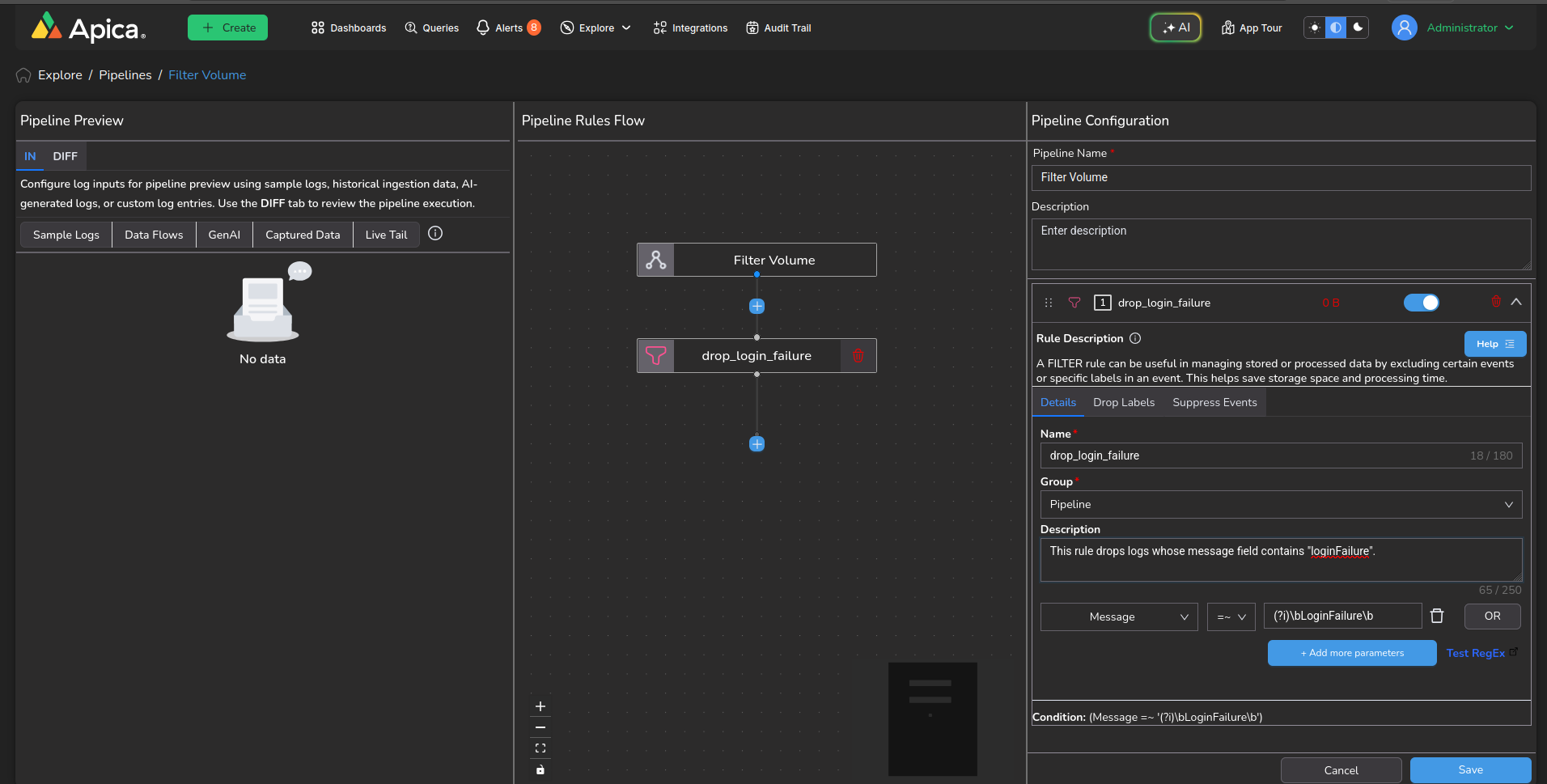Viewport: 1547px width, 784px height.
Task: Zoom in the pipeline flow canvas
Action: point(540,706)
